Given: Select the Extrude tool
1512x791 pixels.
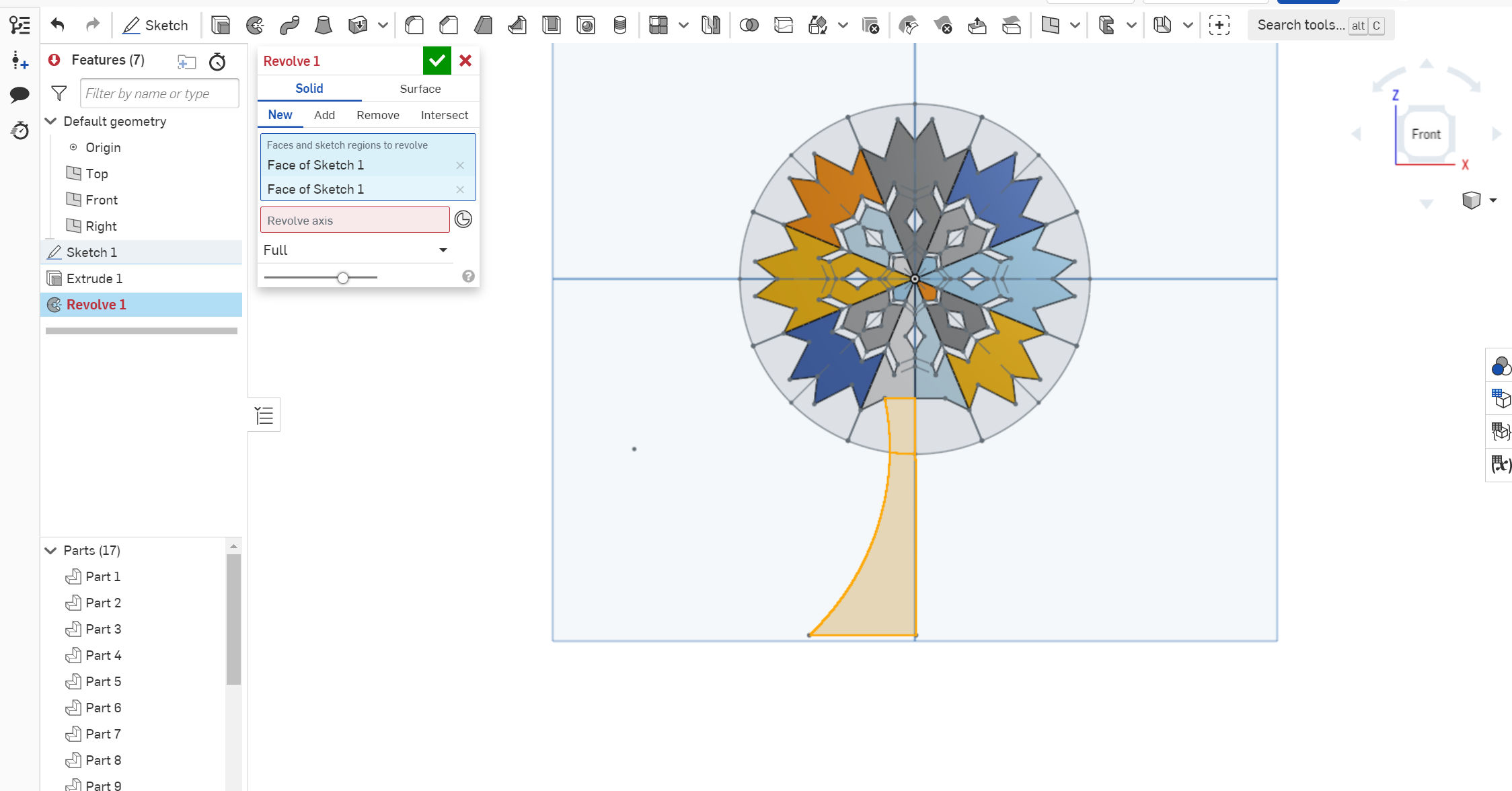Looking at the screenshot, I should [220, 25].
